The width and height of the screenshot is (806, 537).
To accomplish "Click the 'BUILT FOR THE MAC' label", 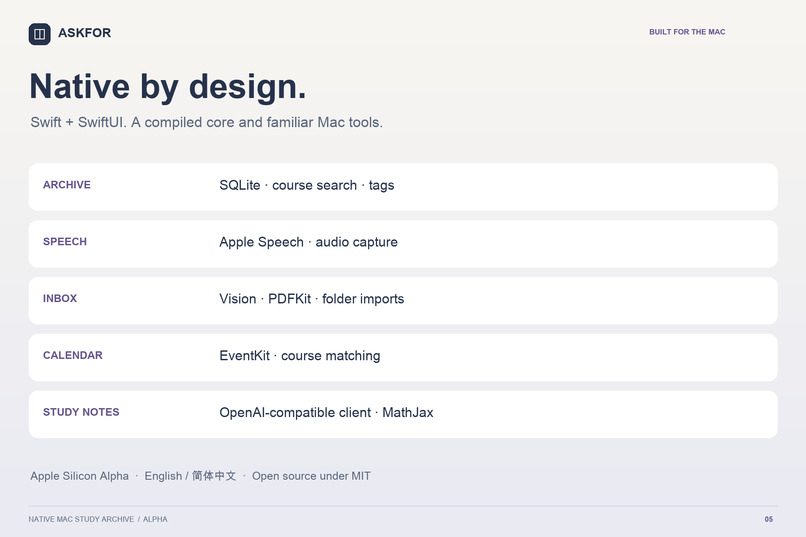I will point(687,32).
